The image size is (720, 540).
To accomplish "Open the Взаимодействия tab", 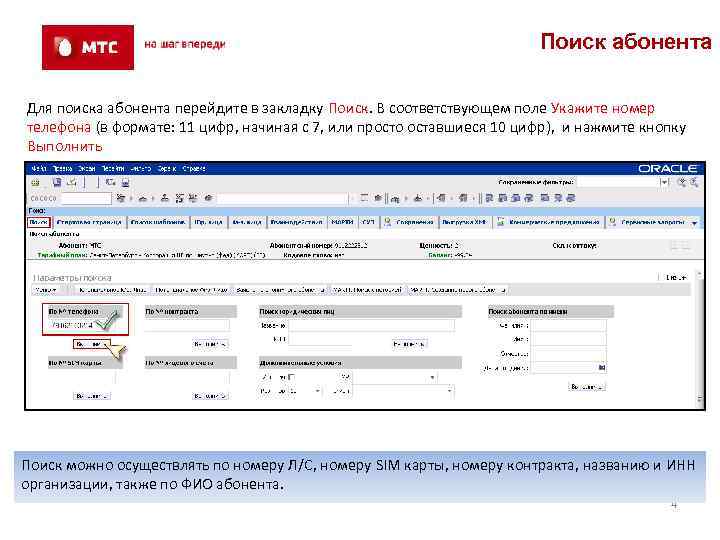I will (x=297, y=222).
